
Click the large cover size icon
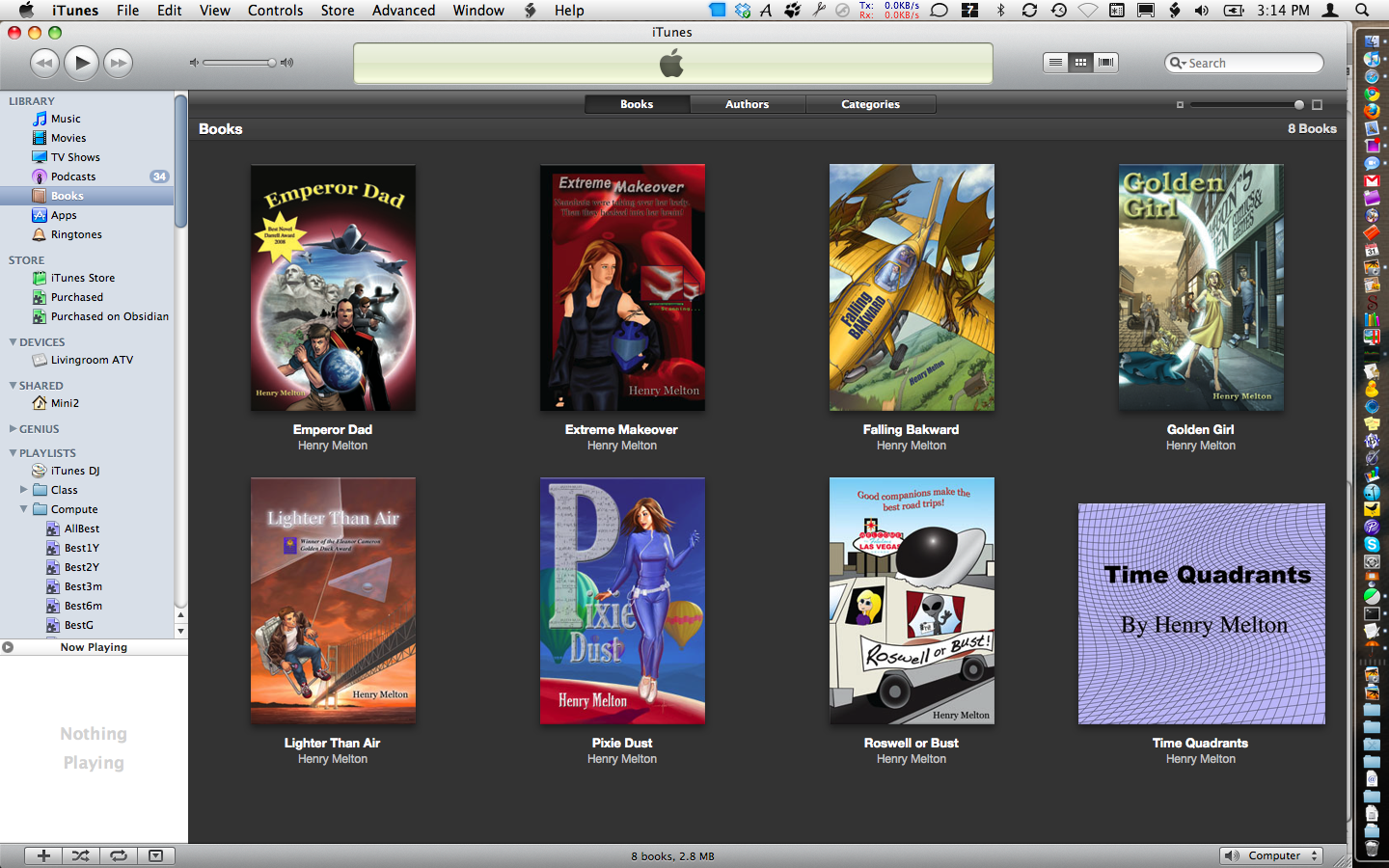click(x=1318, y=104)
